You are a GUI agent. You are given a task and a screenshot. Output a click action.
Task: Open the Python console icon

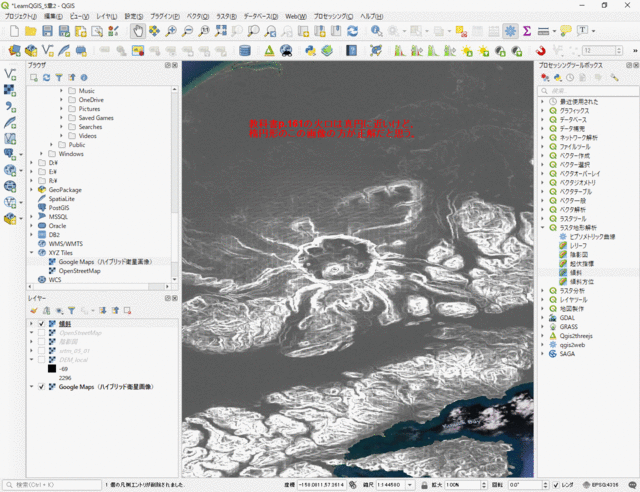pos(310,51)
